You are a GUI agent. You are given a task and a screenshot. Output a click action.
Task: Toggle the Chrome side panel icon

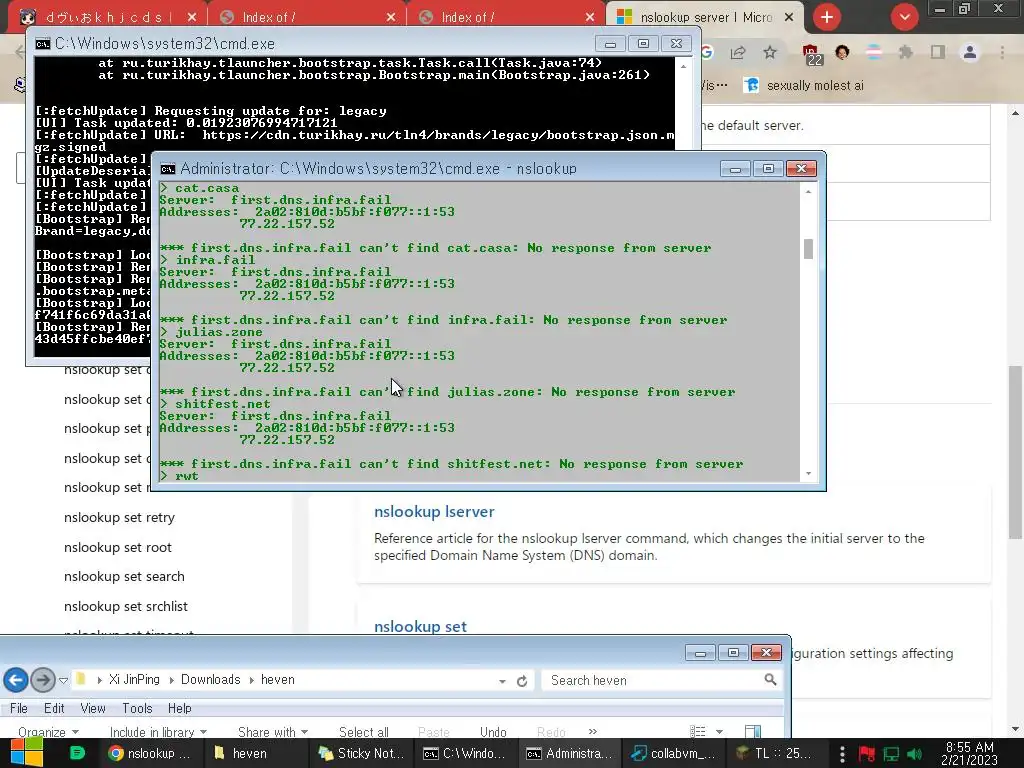[x=938, y=52]
